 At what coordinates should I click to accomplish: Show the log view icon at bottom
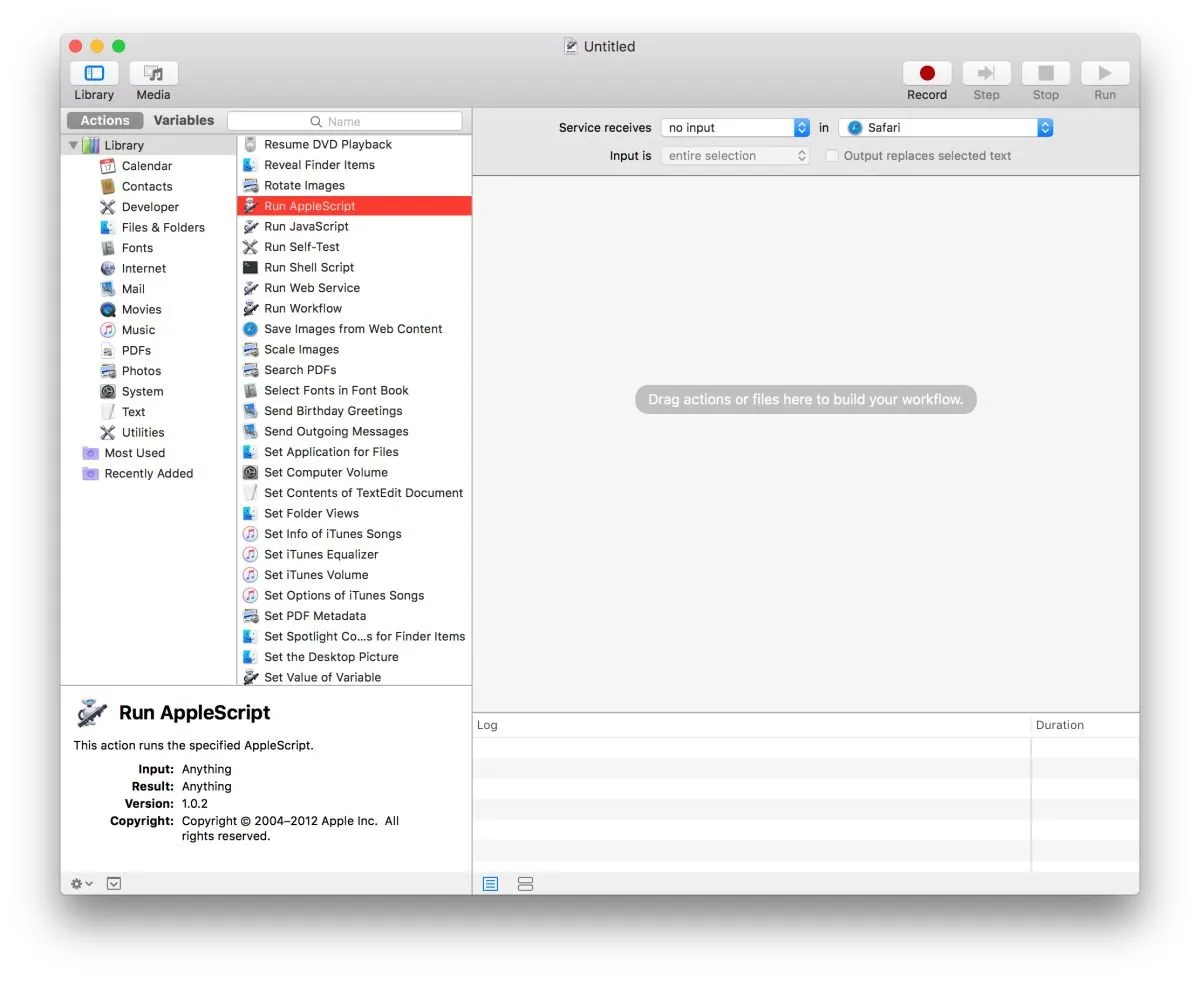pos(490,884)
